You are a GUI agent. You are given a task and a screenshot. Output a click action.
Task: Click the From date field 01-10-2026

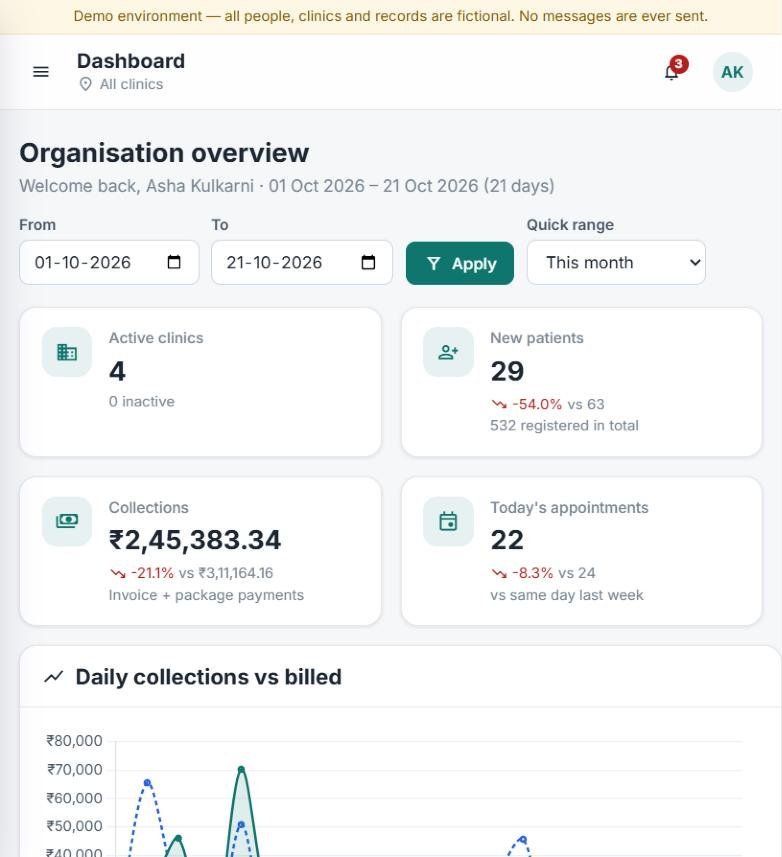pos(109,262)
